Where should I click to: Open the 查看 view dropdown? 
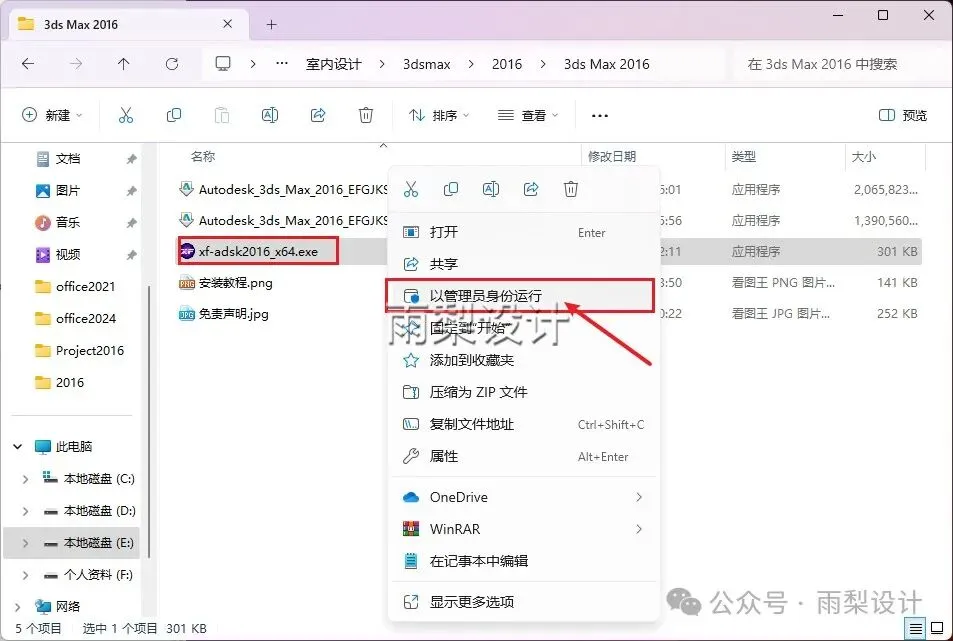click(528, 115)
